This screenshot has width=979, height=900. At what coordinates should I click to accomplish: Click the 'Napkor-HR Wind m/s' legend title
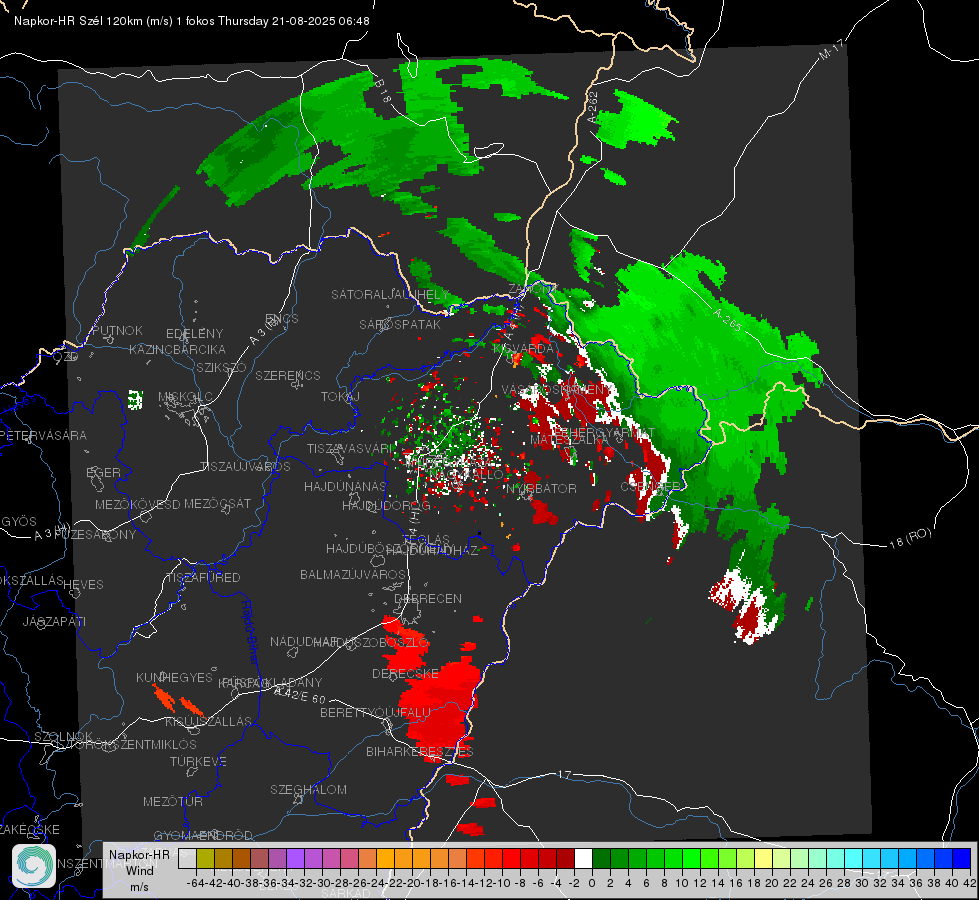click(x=139, y=870)
